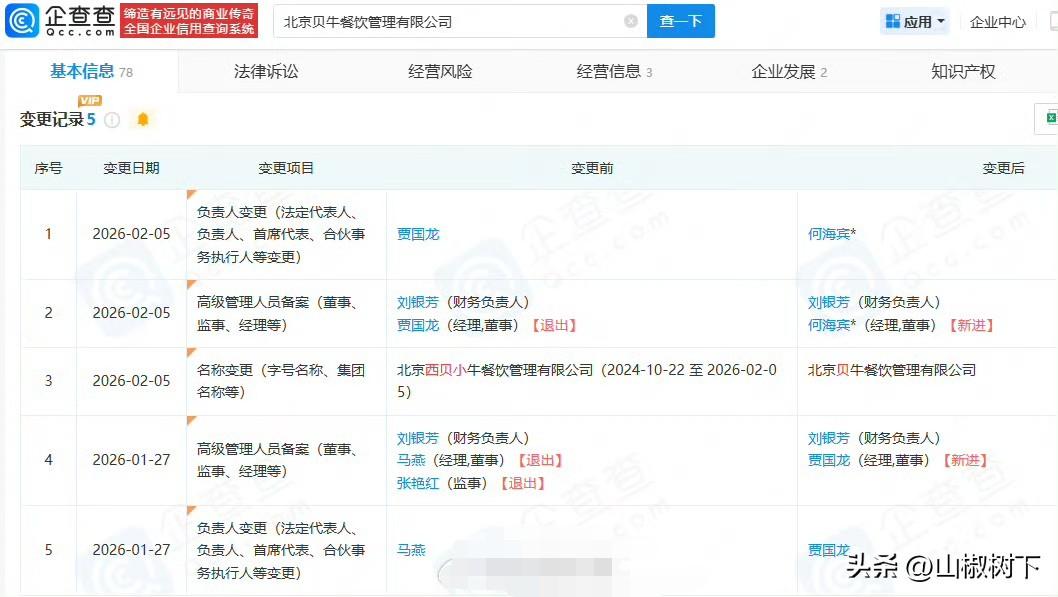1058x597 pixels.
Task: Click the info icon beside 变更记录
Action: click(112, 120)
